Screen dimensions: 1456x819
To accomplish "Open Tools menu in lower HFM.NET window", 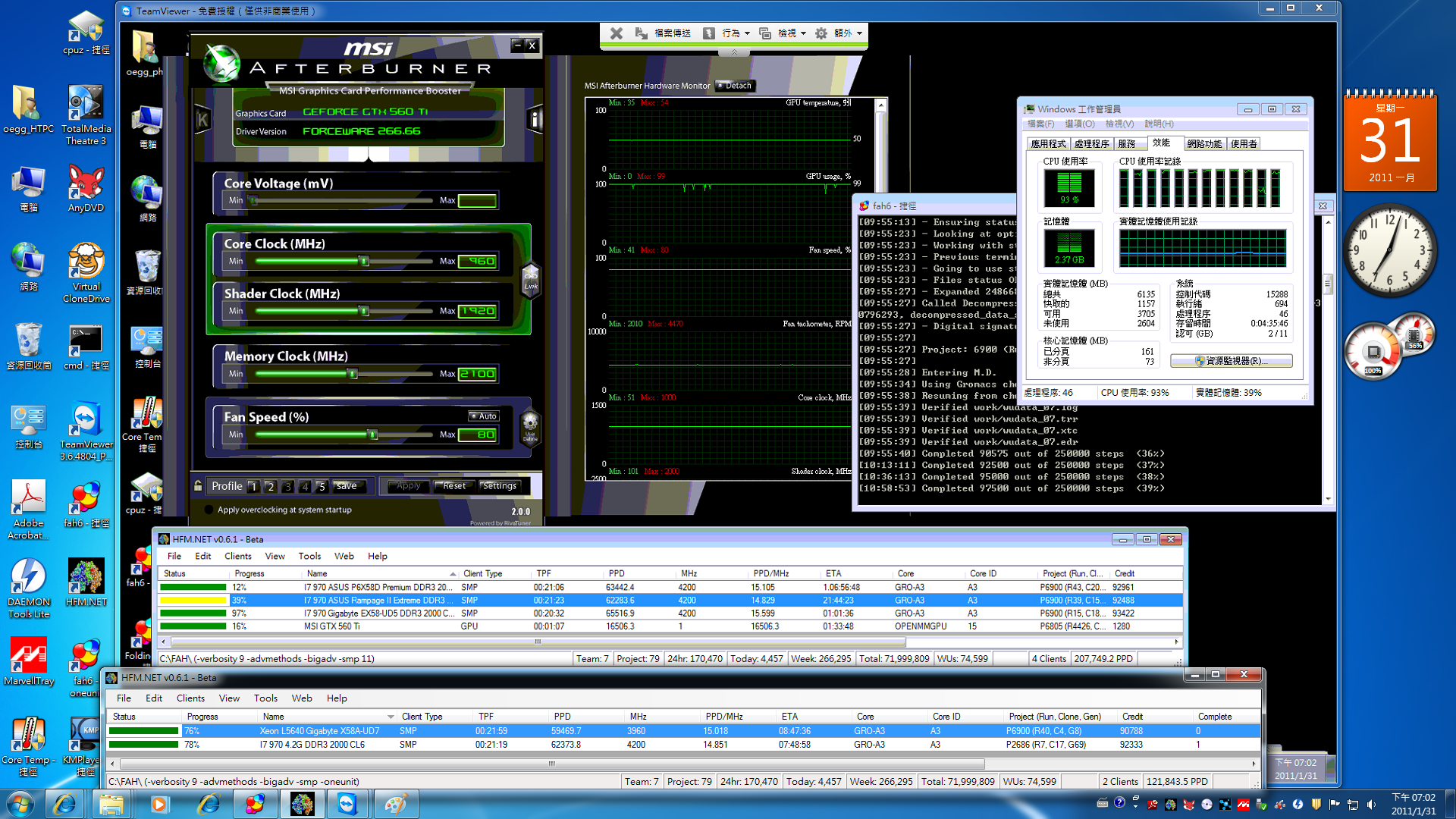I will click(x=265, y=698).
